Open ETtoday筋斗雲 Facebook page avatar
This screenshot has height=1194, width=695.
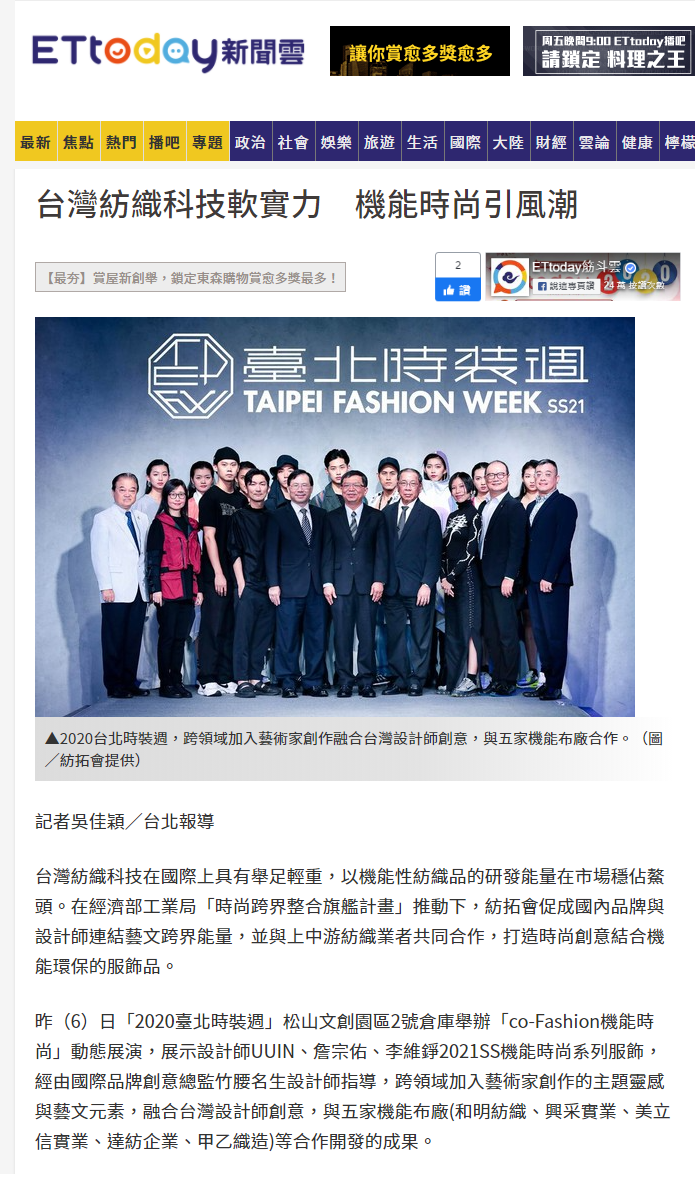click(509, 277)
